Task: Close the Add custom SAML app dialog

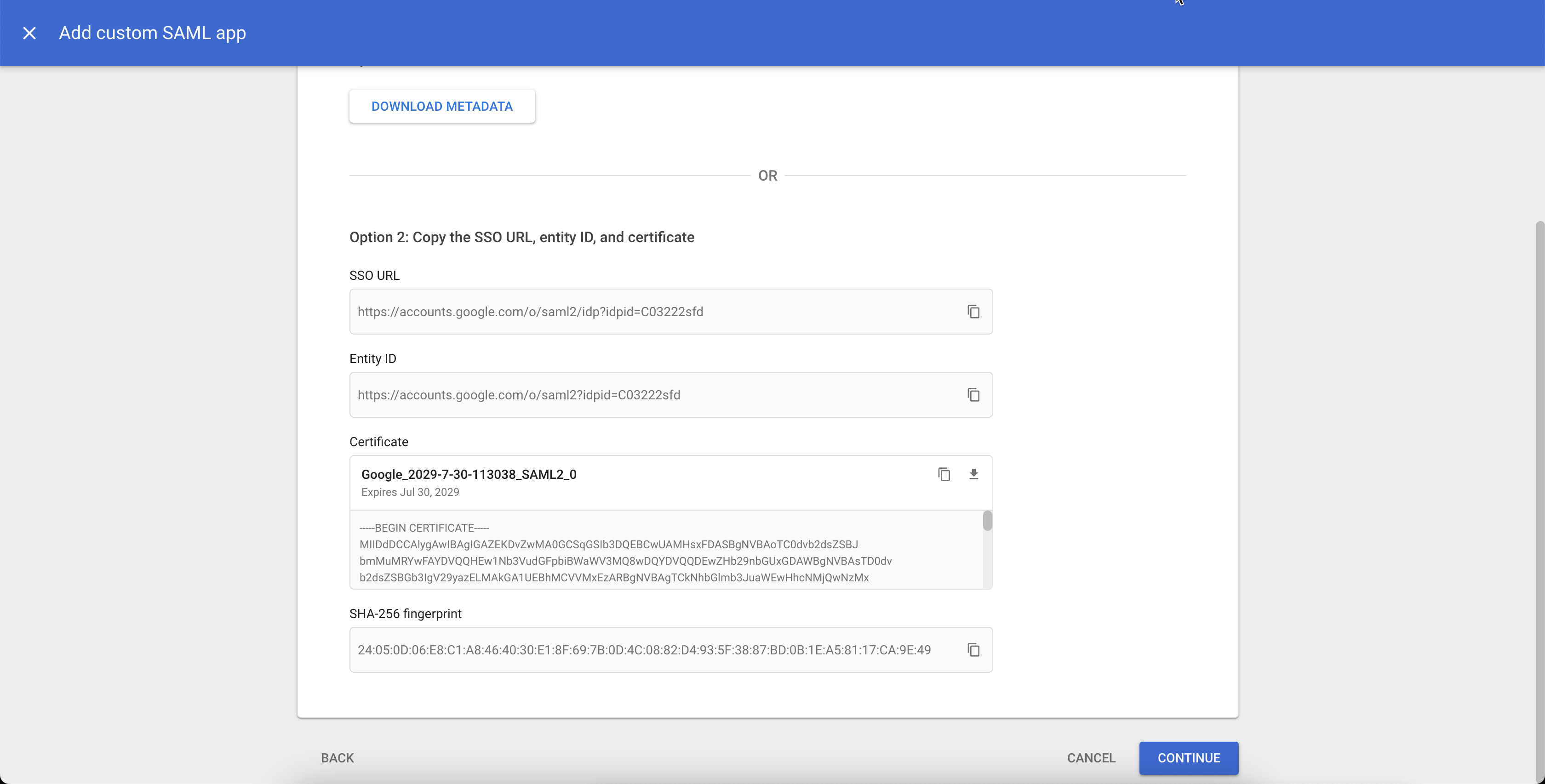Action: point(29,33)
